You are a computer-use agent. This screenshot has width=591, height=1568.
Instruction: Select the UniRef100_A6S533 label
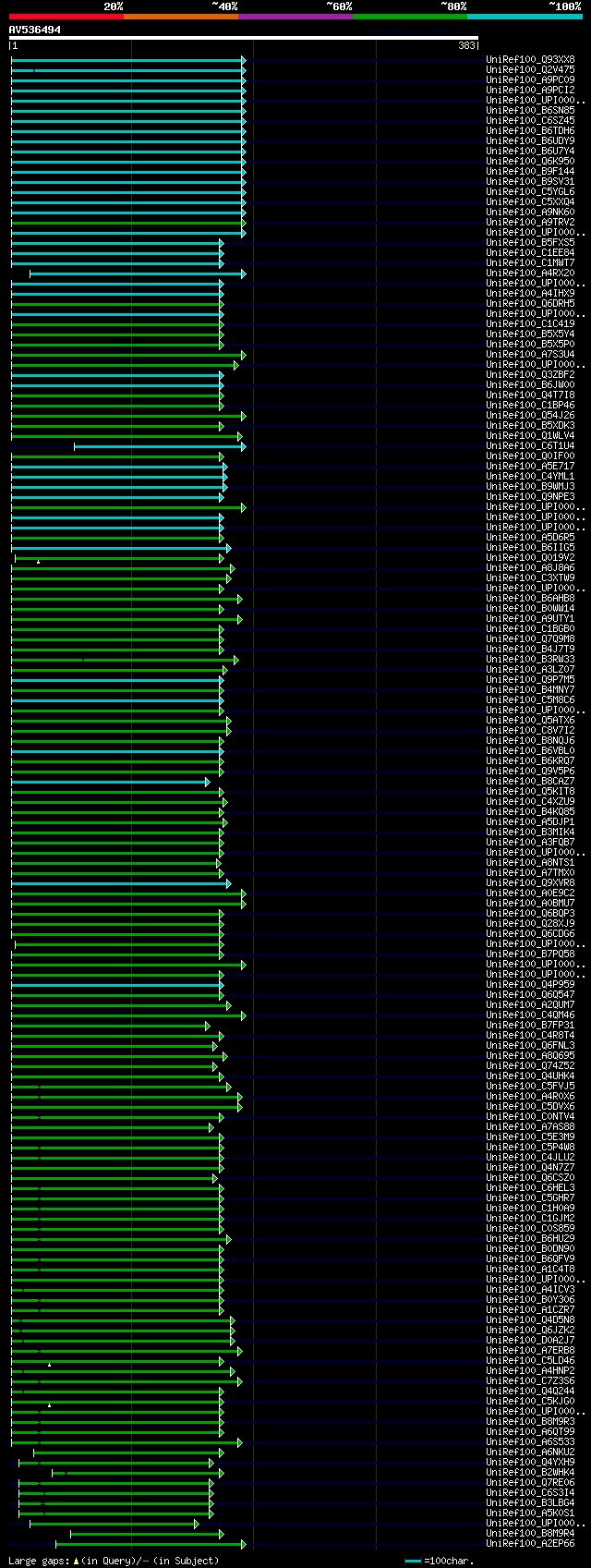click(530, 1441)
